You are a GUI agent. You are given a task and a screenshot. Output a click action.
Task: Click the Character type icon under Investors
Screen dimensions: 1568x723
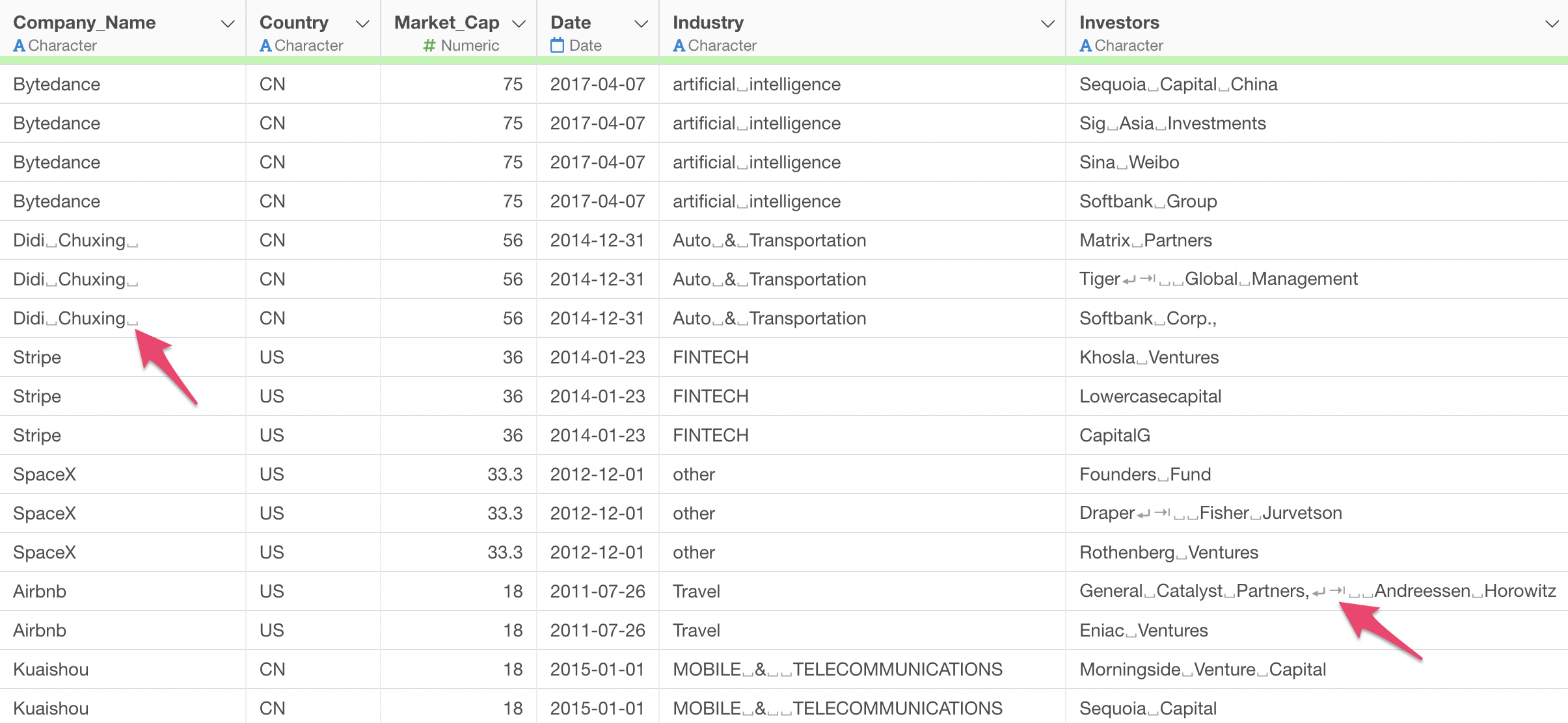(x=1086, y=46)
